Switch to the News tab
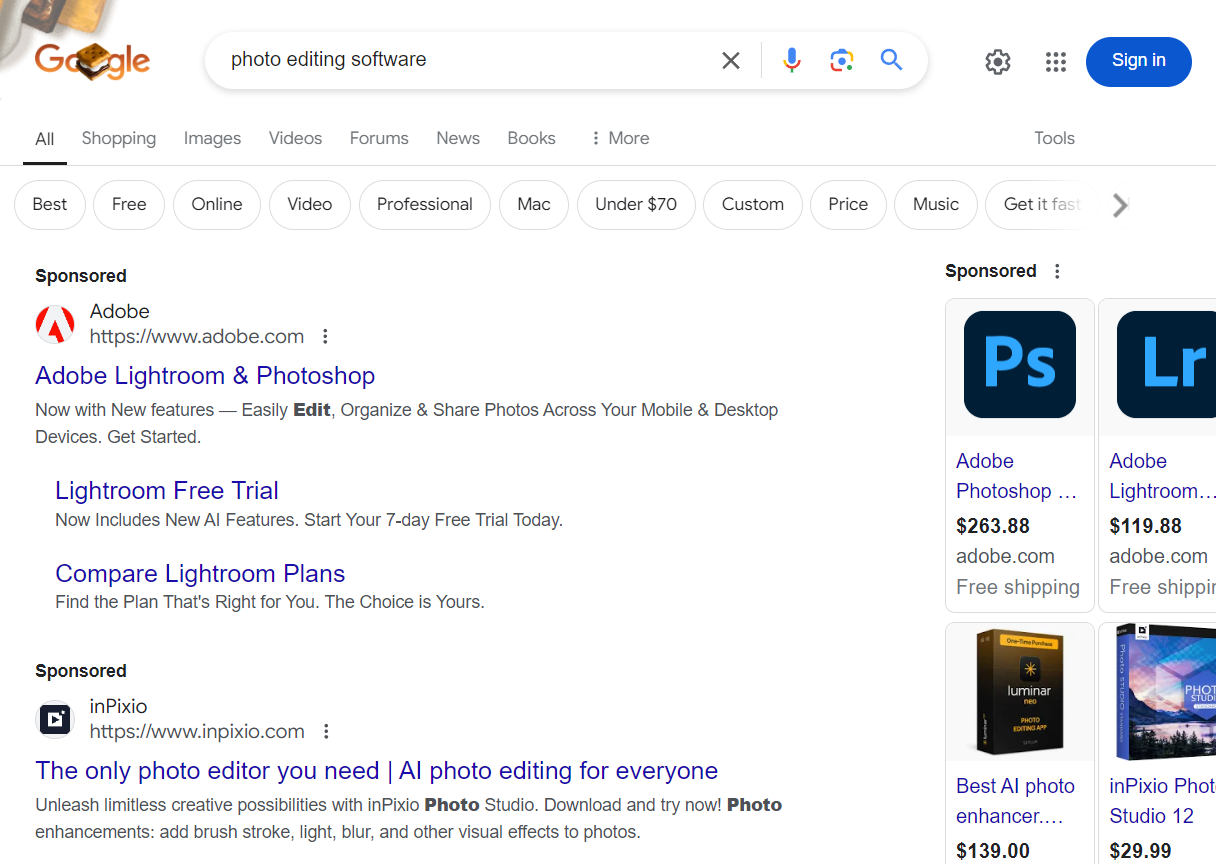 [x=458, y=138]
